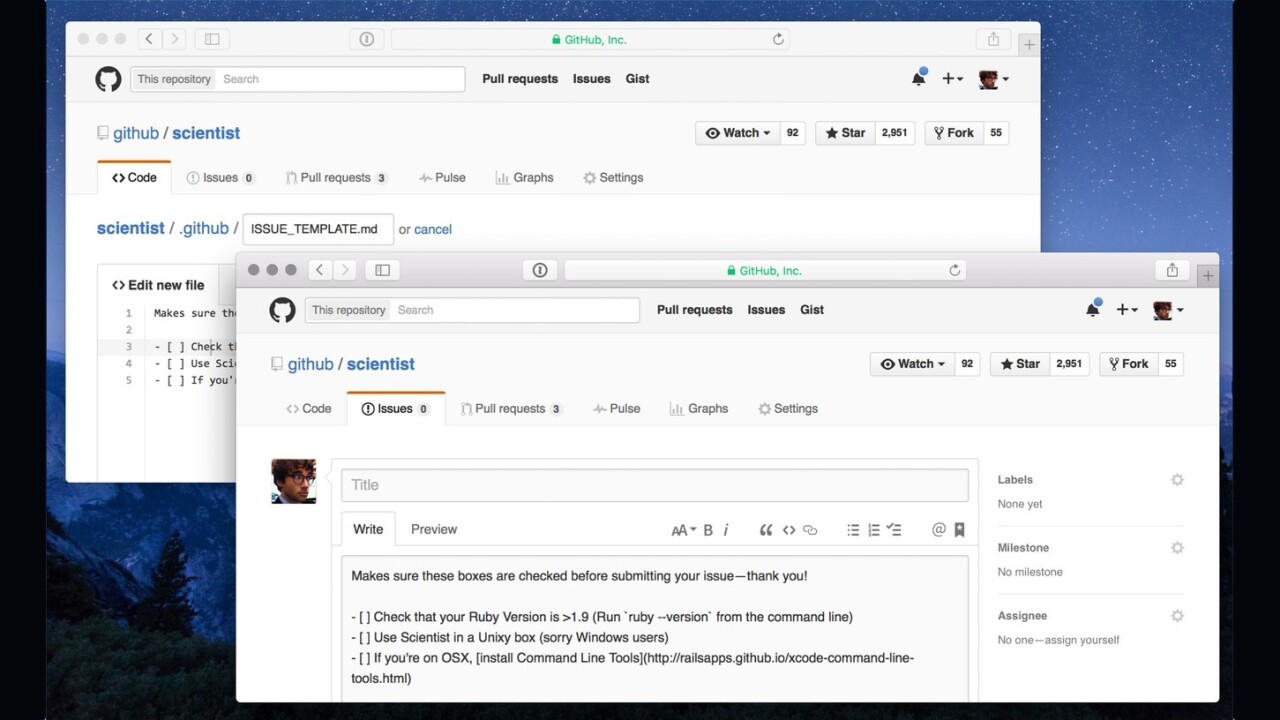Apply italic formatting in the issue editor
1280x720 pixels.
tap(726, 530)
